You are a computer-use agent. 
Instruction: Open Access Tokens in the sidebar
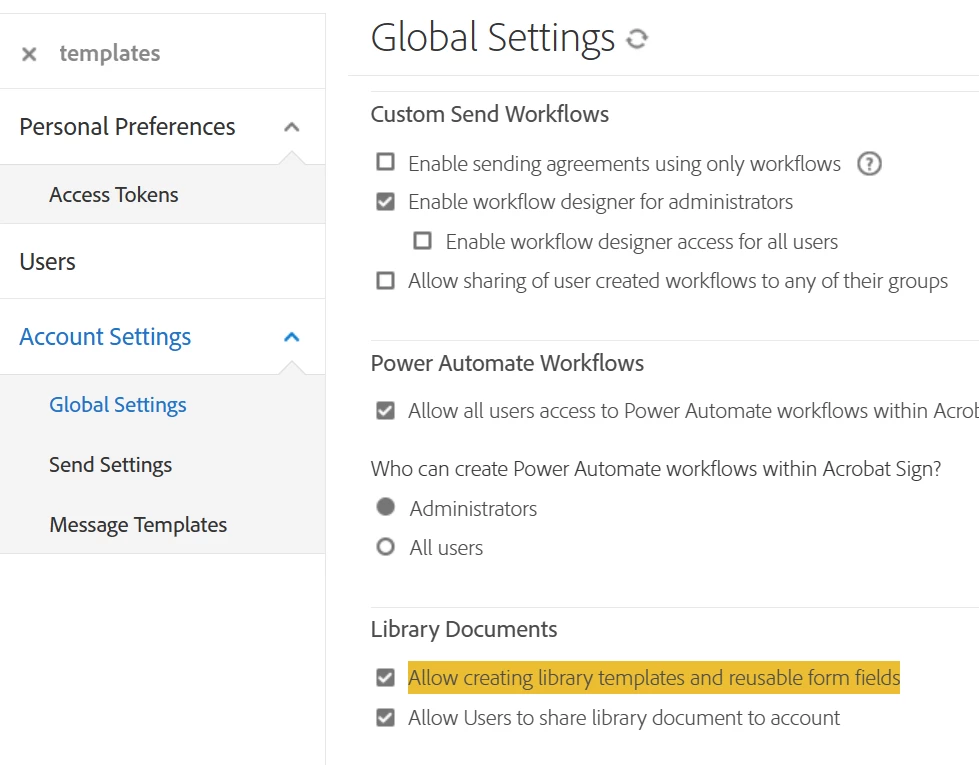(114, 195)
